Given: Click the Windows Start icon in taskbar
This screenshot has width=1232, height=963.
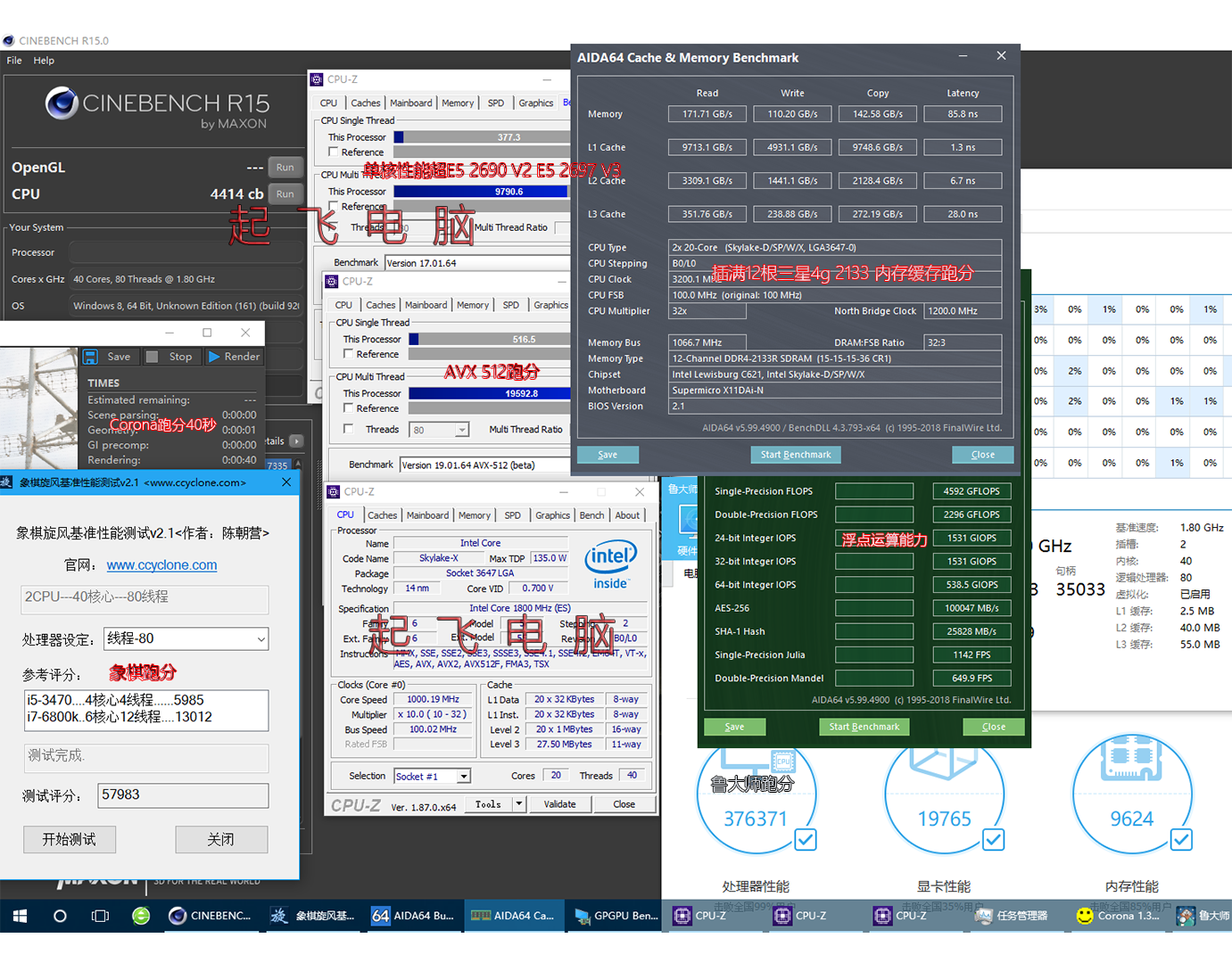Looking at the screenshot, I should click(x=20, y=916).
